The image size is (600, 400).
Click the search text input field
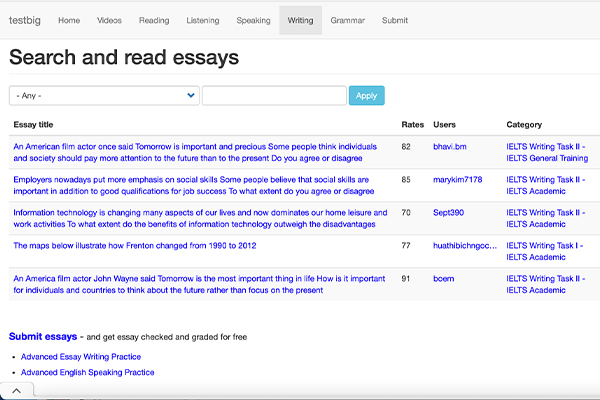[274, 96]
